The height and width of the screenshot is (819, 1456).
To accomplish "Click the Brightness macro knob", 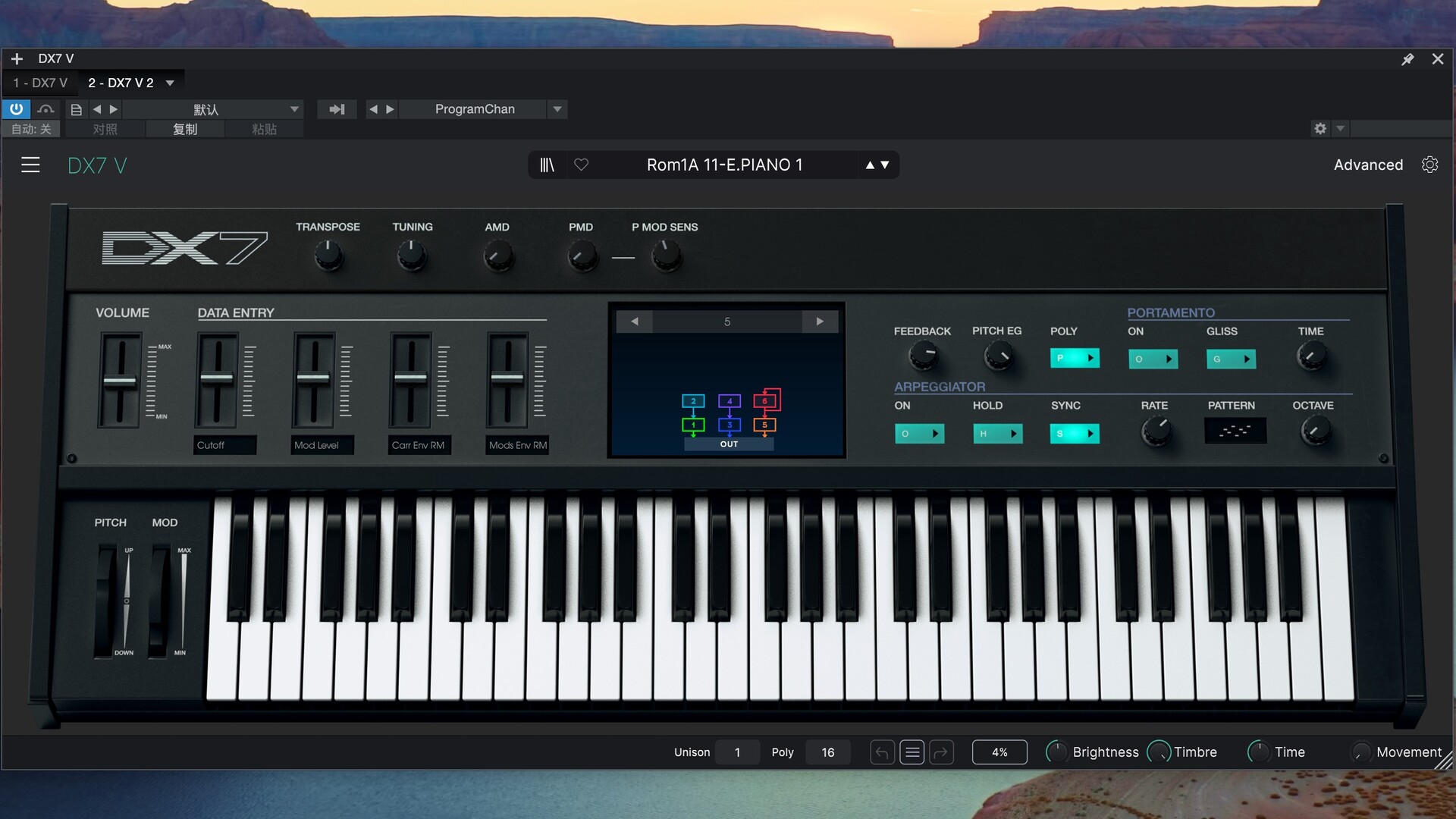I will click(1056, 752).
